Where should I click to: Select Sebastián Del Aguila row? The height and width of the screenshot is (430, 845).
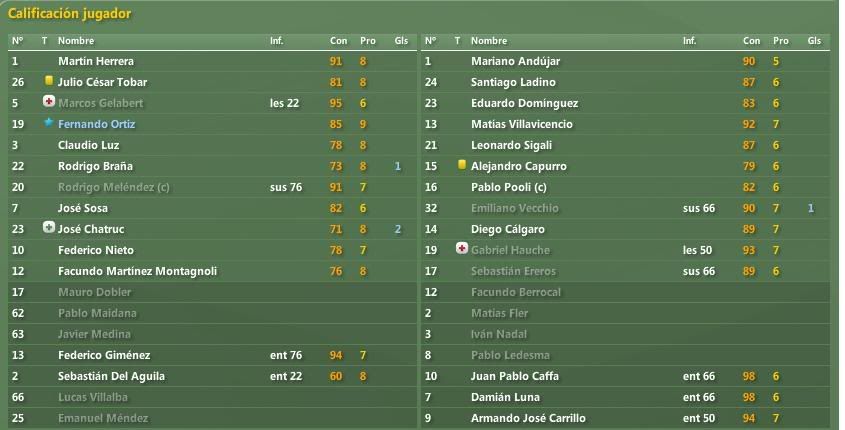click(212, 376)
